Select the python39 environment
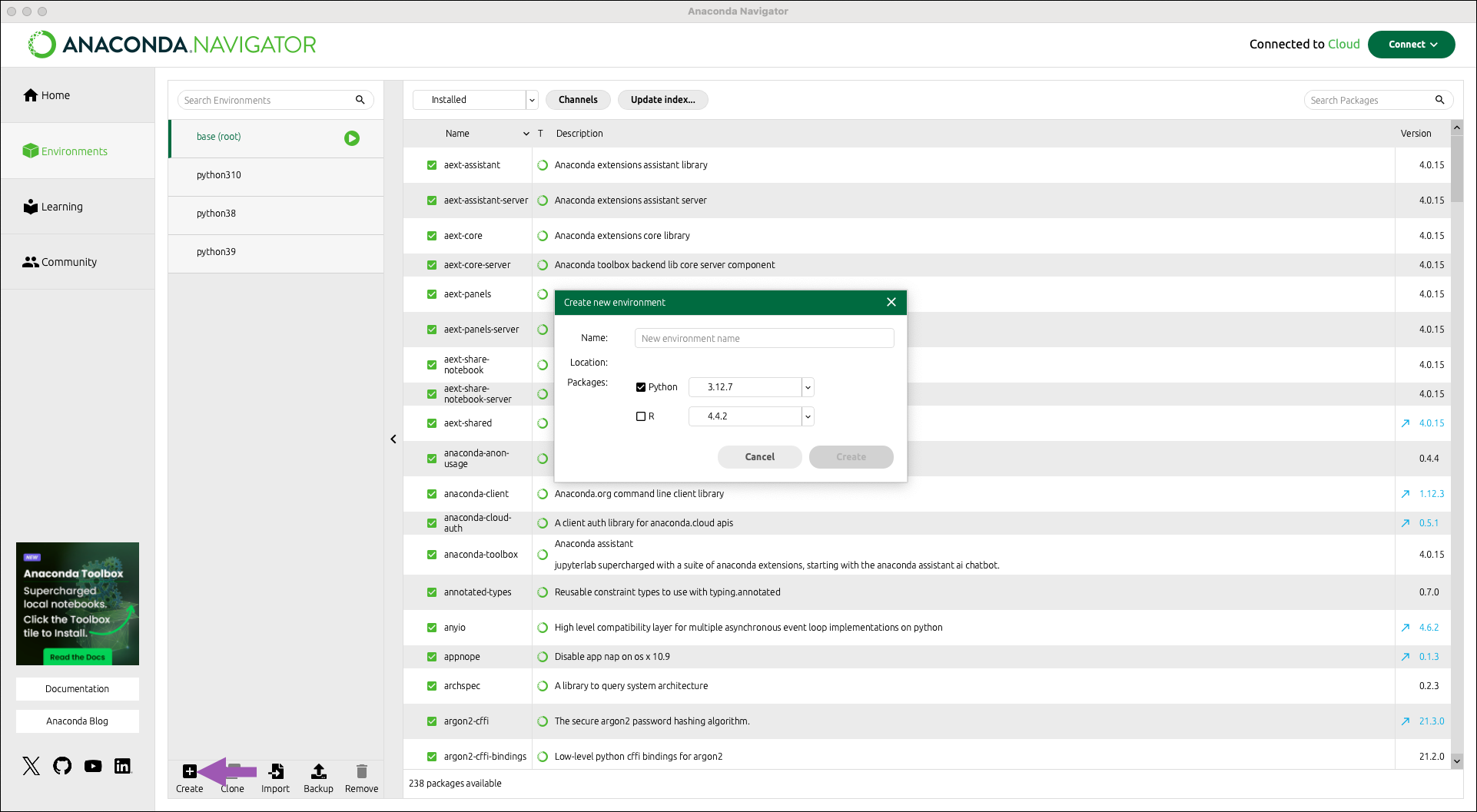This screenshot has height=812, width=1477. click(x=276, y=252)
